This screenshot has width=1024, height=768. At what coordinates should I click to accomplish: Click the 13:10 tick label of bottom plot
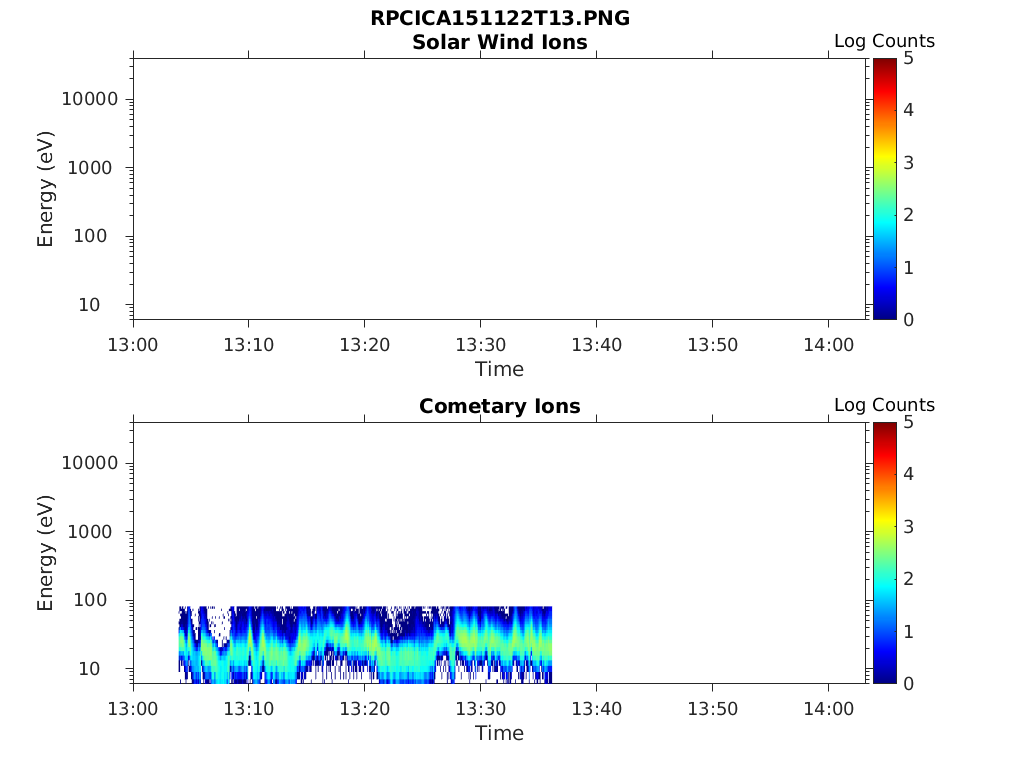point(249,709)
